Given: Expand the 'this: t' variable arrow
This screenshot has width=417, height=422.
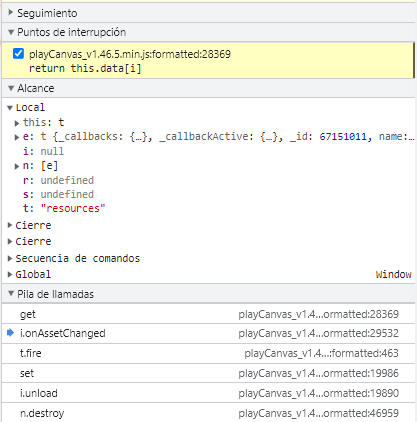Looking at the screenshot, I should point(17,123).
